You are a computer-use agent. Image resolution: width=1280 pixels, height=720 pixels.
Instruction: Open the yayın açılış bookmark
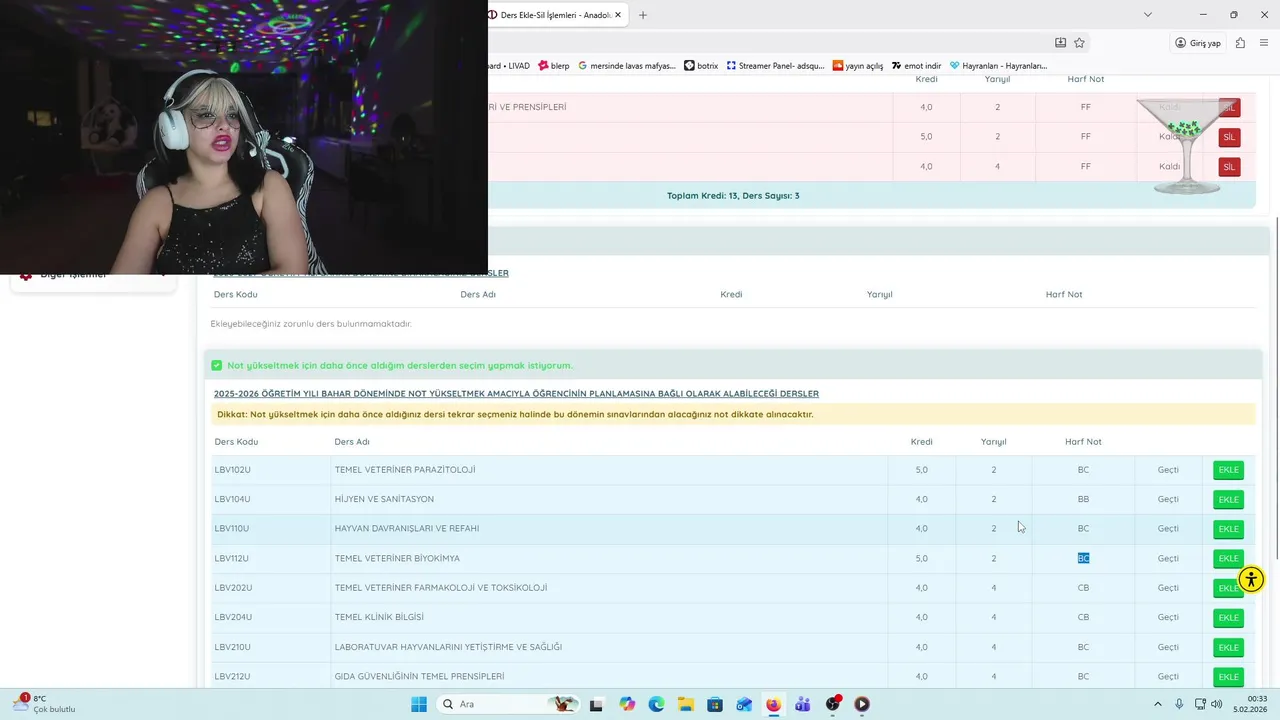(858, 66)
